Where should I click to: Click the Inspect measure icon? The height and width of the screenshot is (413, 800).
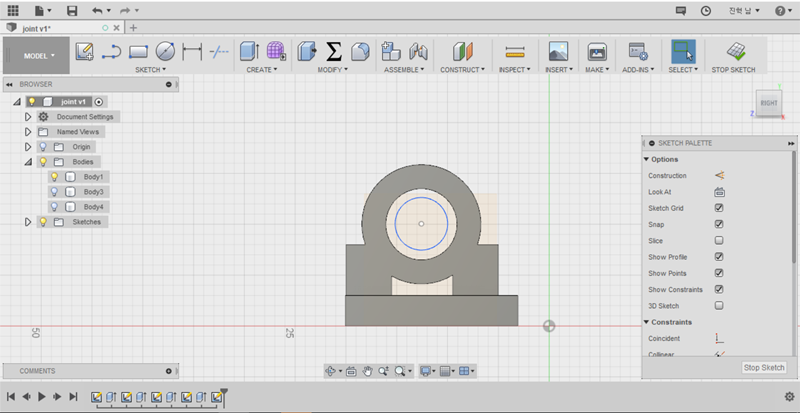click(515, 51)
